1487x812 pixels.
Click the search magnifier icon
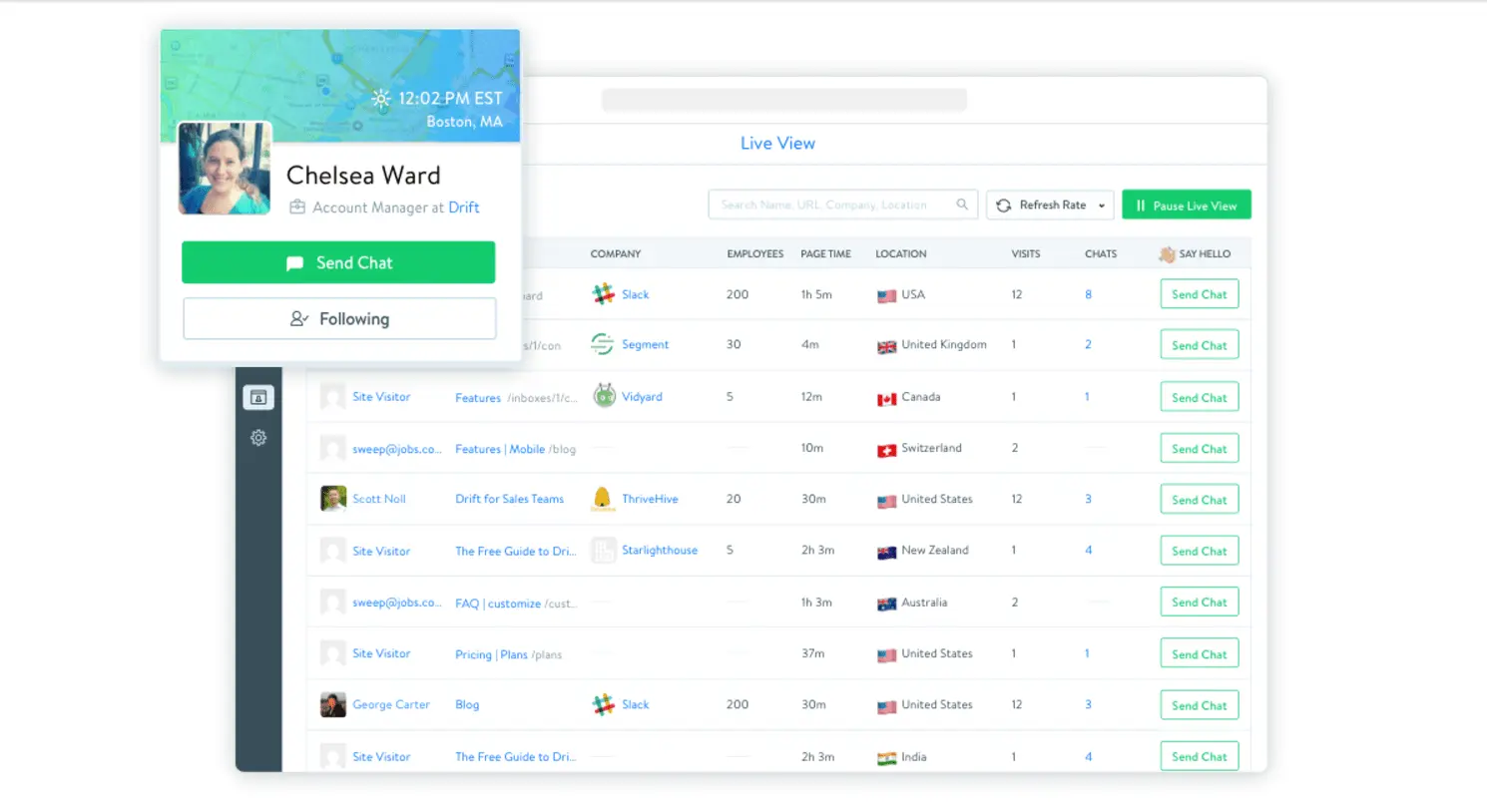(x=962, y=204)
